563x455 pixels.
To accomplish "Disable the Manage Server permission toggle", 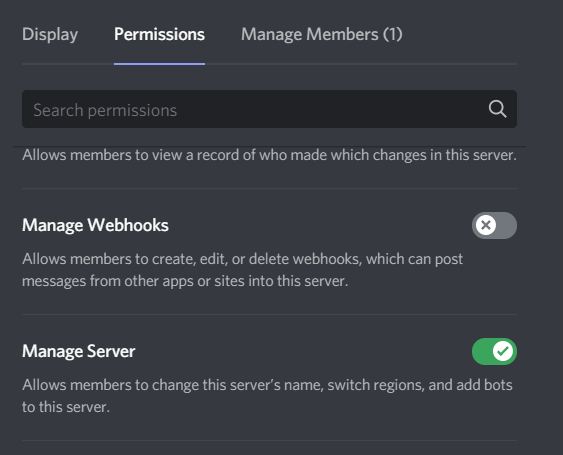I will coord(494,351).
